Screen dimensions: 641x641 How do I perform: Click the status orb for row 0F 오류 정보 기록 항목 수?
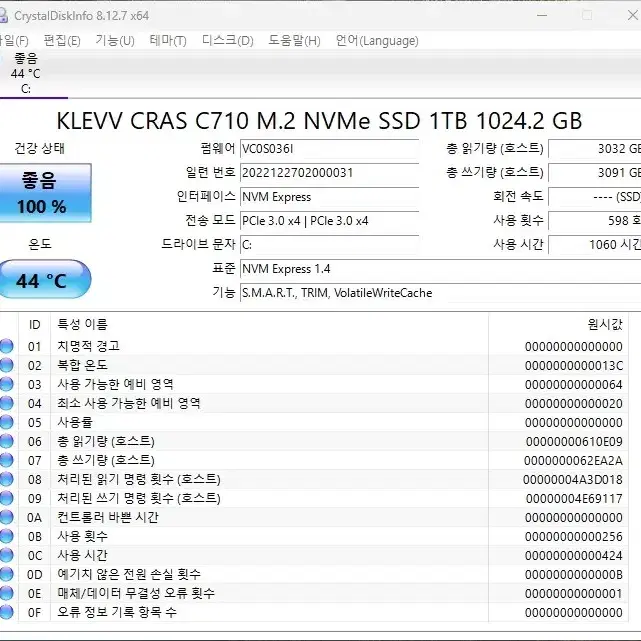coord(6,612)
